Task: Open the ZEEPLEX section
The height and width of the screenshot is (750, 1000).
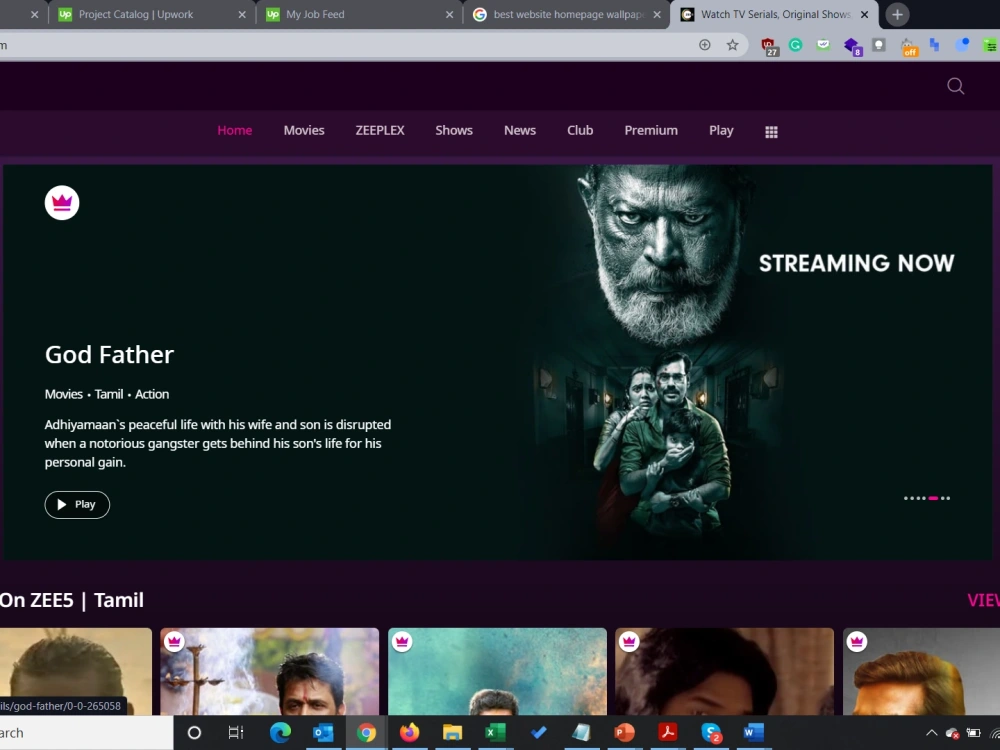Action: tap(379, 131)
